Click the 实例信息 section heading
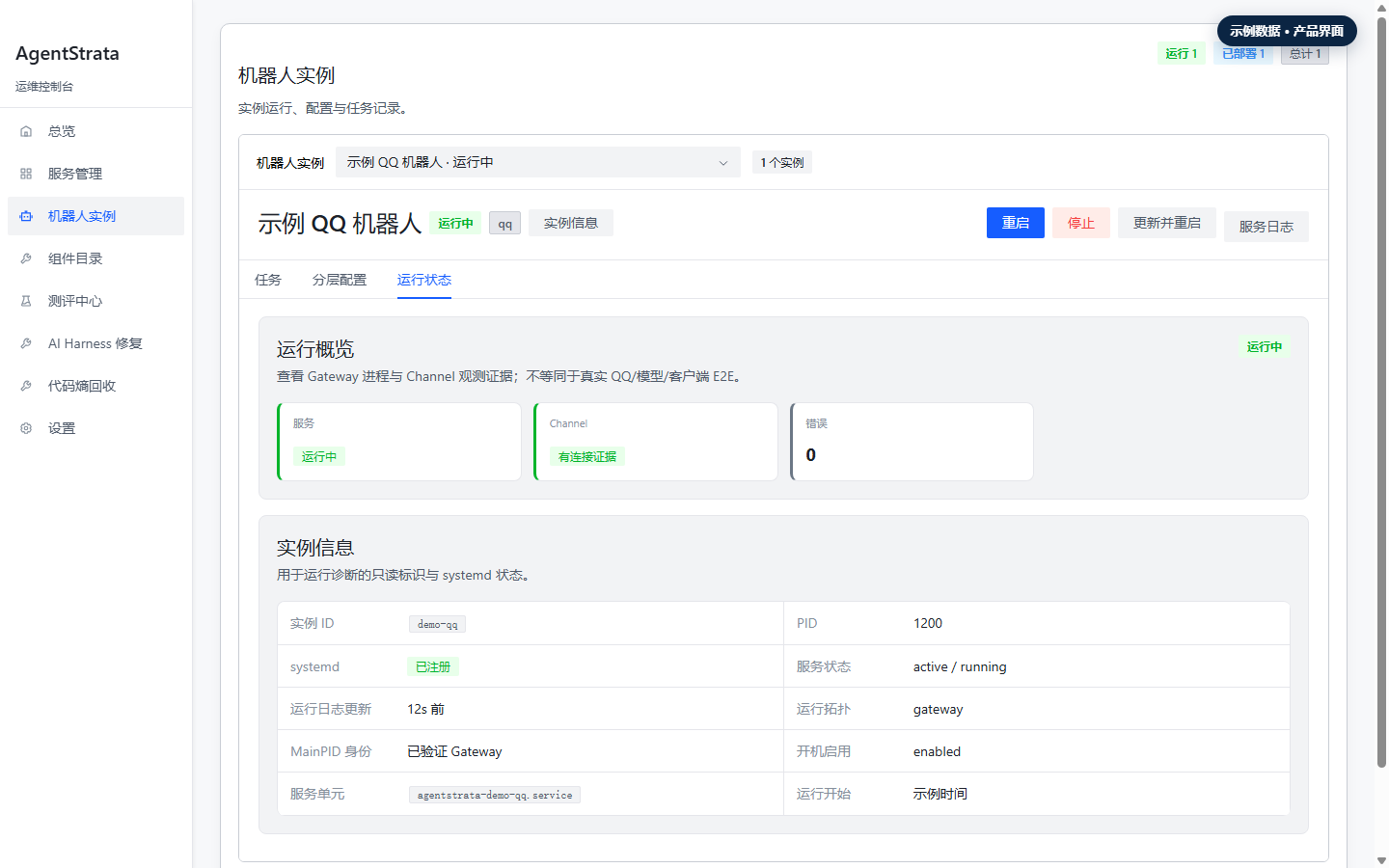This screenshot has height=868, width=1389. click(315, 548)
